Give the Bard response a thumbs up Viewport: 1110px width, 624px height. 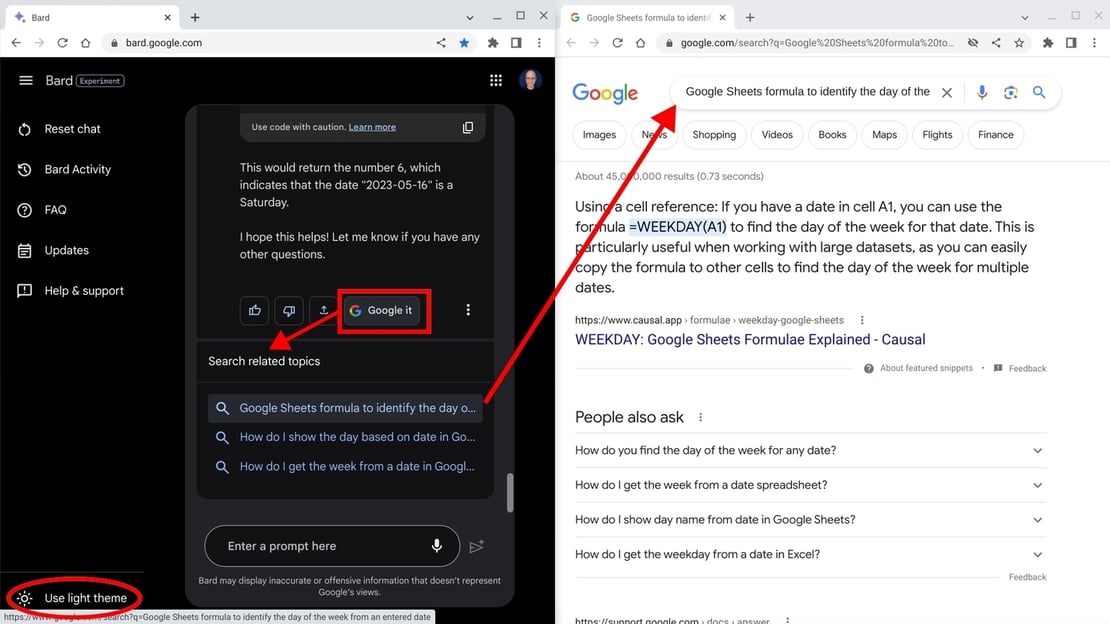(253, 310)
